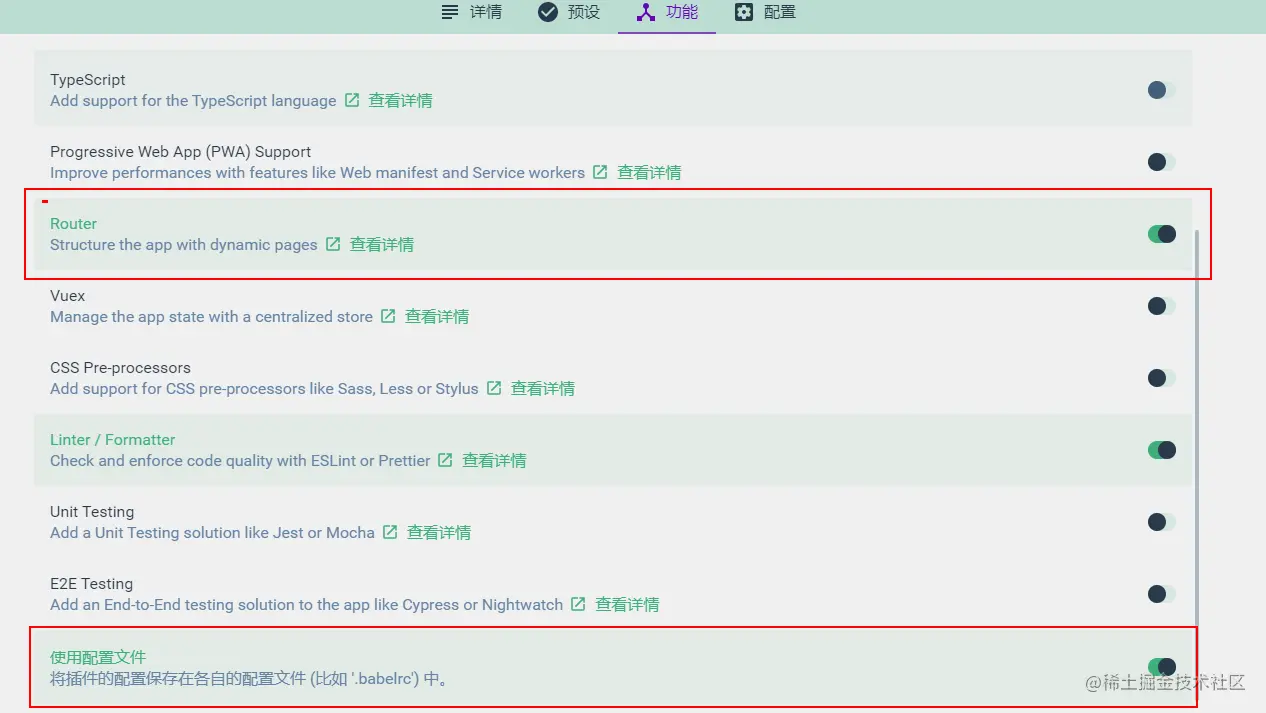Open Vuex 查看详情 link
The height and width of the screenshot is (713, 1266).
(437, 316)
